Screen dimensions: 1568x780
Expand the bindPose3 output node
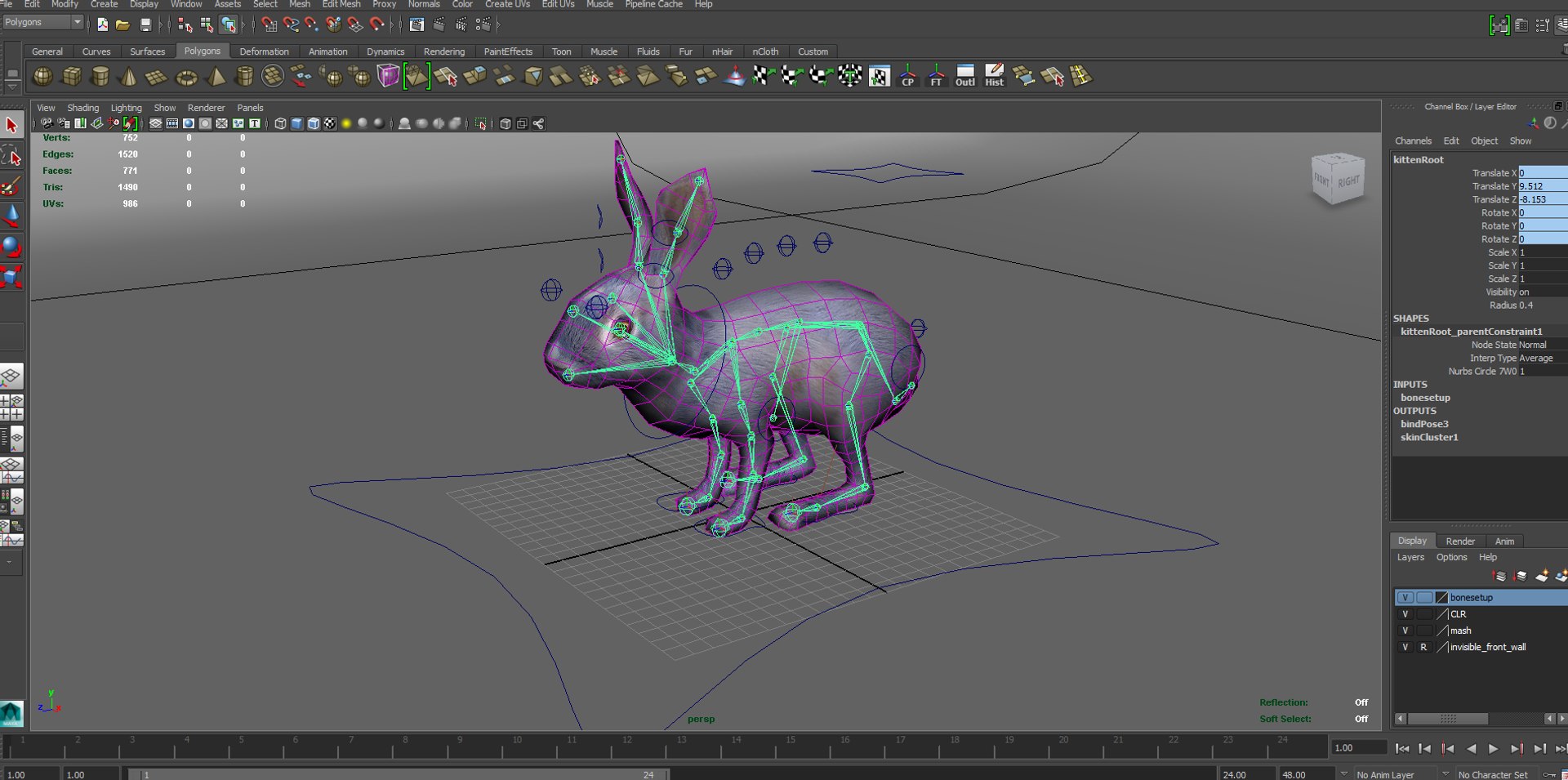click(1424, 425)
